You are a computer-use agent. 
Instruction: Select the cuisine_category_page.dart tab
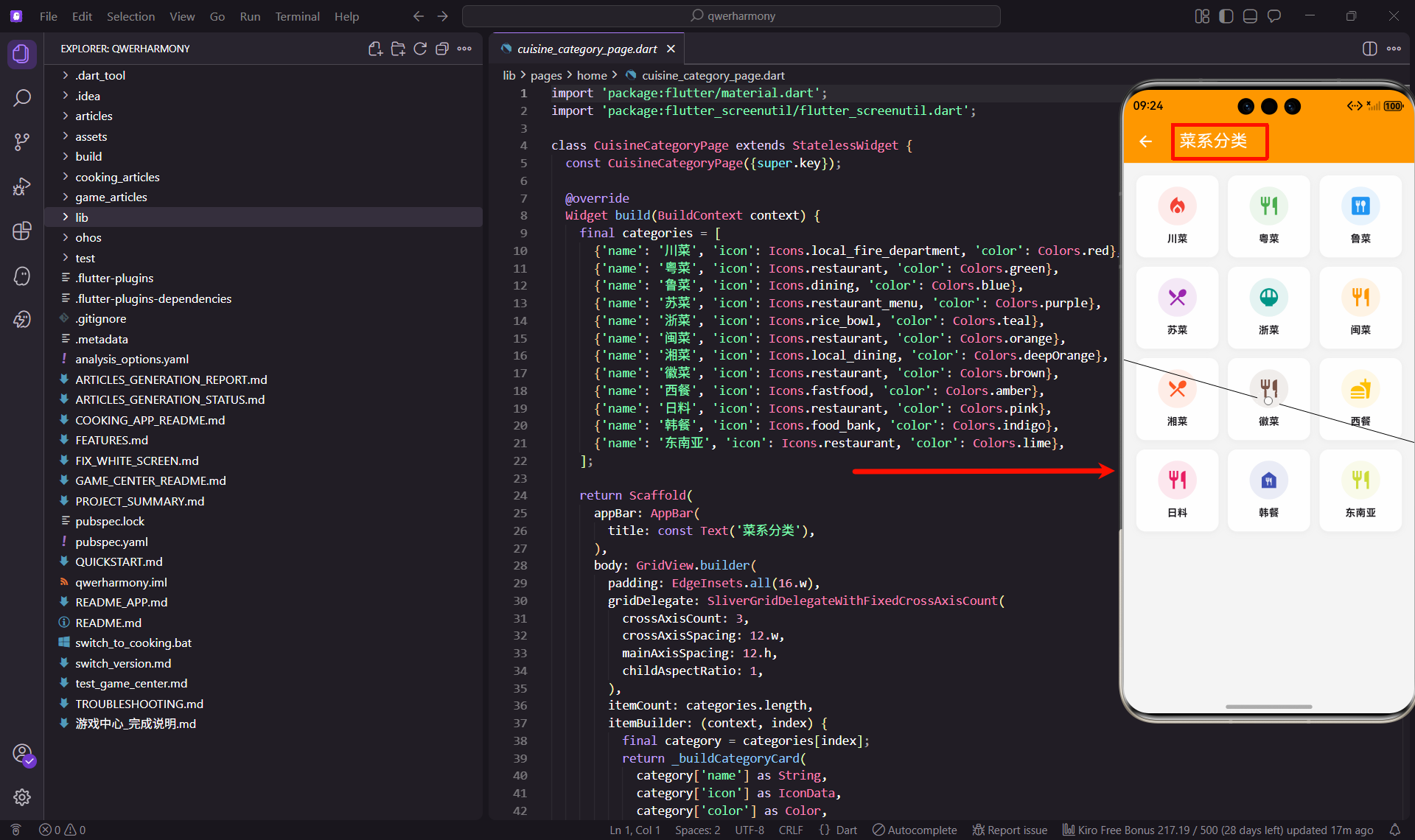pos(587,49)
